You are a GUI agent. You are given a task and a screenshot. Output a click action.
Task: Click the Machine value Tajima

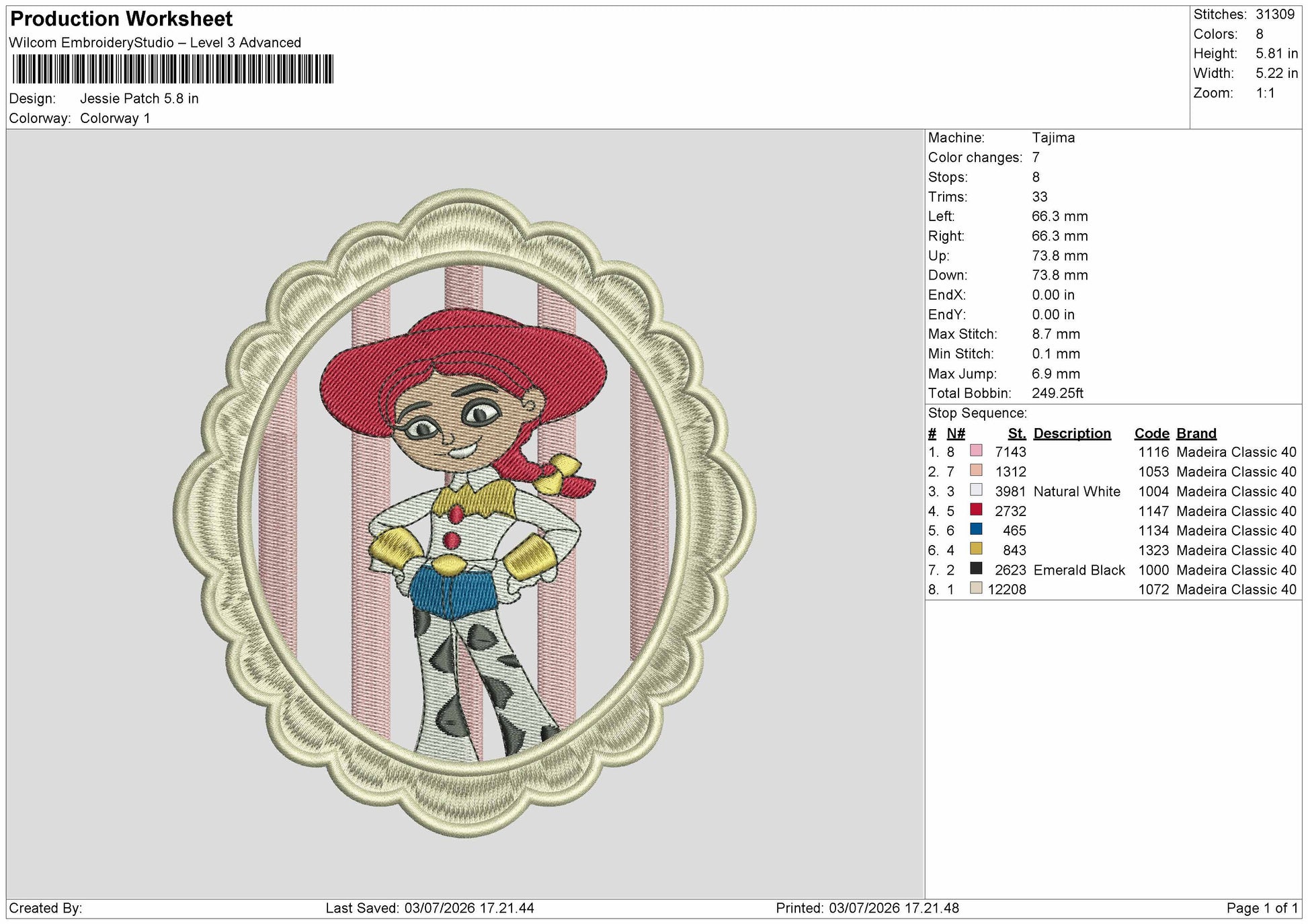click(x=1053, y=138)
